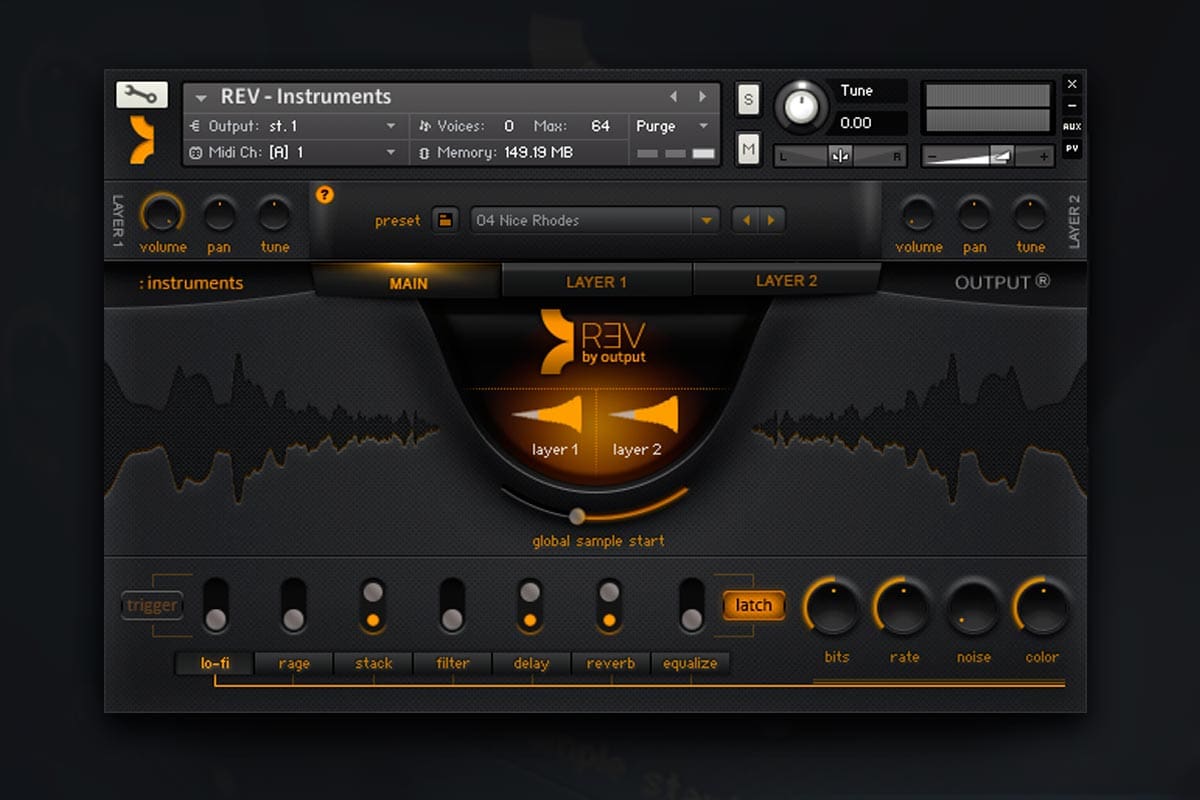Select the stack effect tab
This screenshot has height=800, width=1200.
(373, 663)
